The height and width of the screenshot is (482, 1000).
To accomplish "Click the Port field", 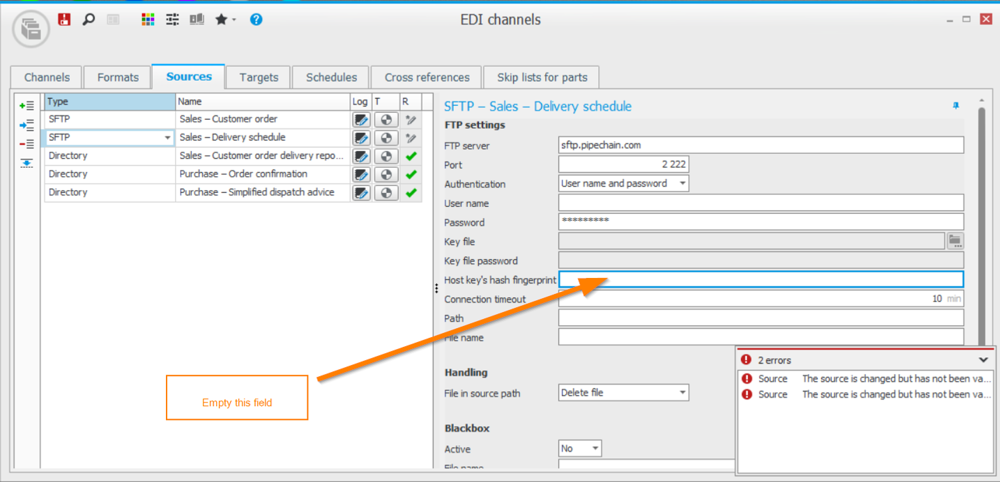I will tap(623, 164).
